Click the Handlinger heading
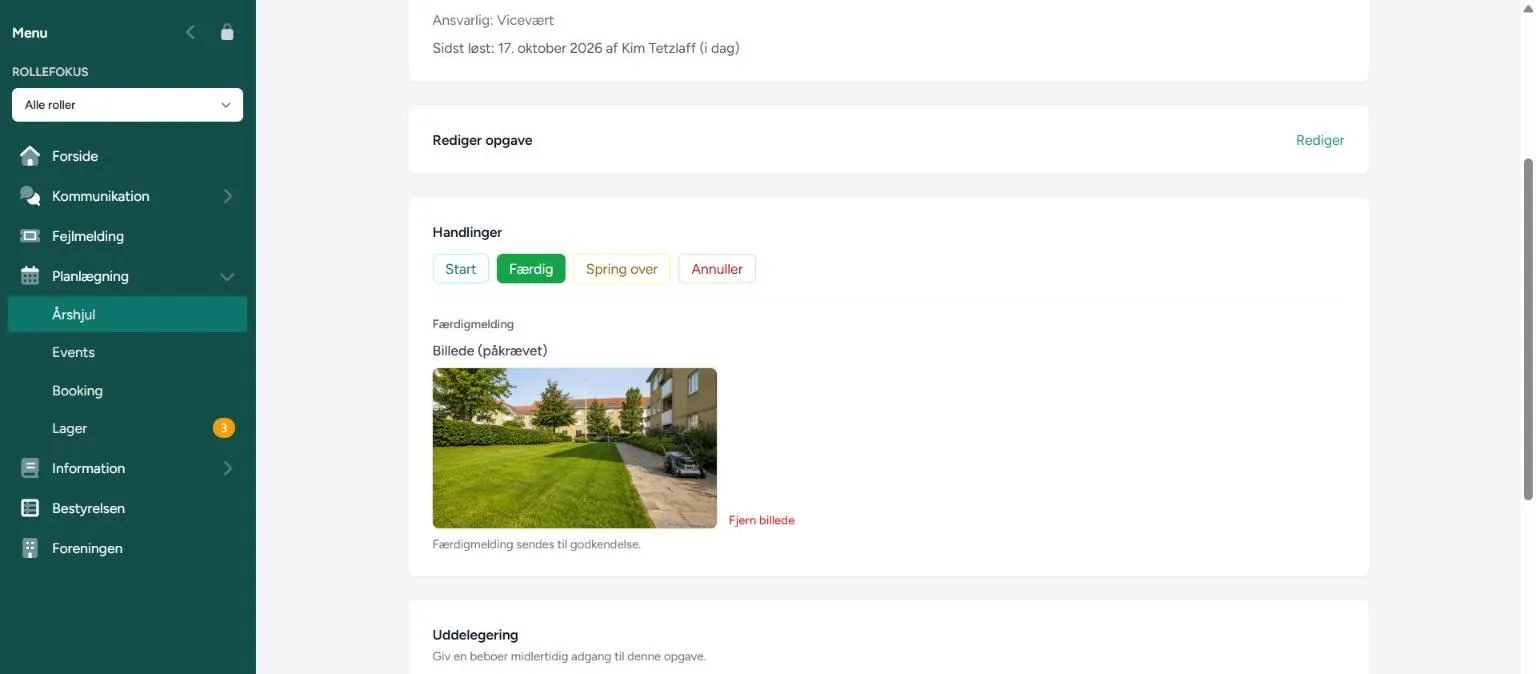The width and height of the screenshot is (1536, 674). pyautogui.click(x=467, y=232)
